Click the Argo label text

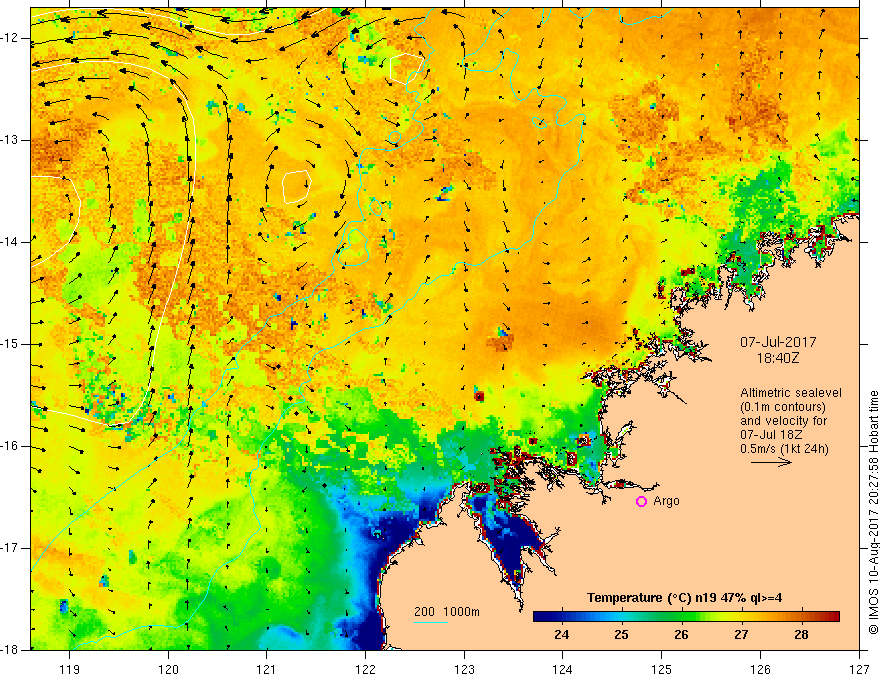[666, 501]
